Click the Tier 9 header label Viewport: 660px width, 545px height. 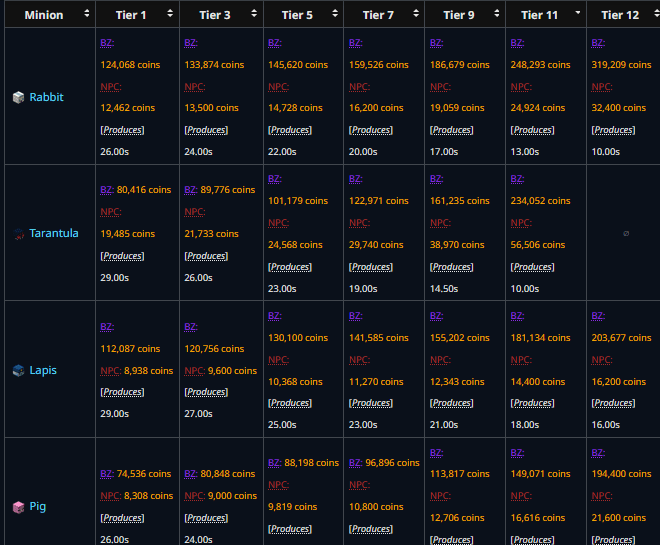(459, 15)
